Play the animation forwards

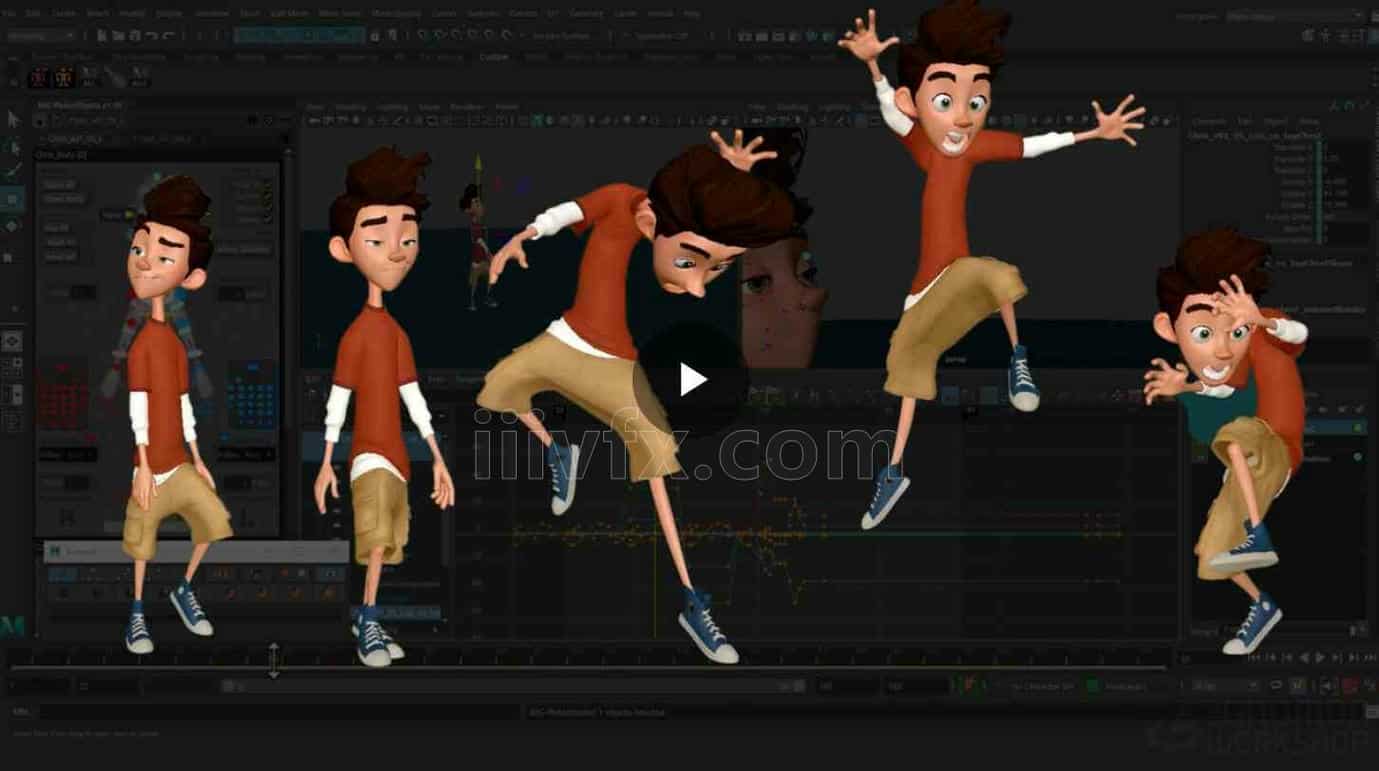coord(1320,658)
